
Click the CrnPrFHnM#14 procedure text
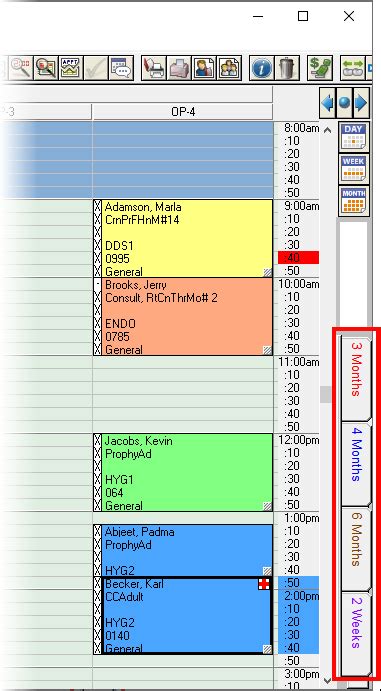pos(142,220)
